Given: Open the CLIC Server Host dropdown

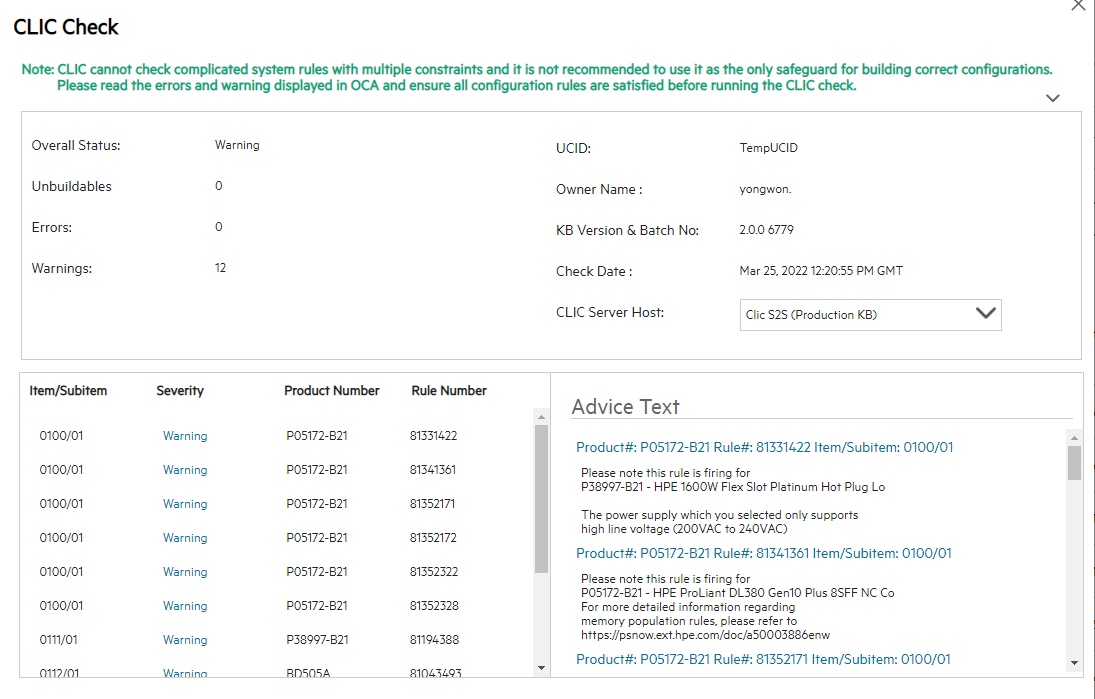Looking at the screenshot, I should tap(870, 315).
